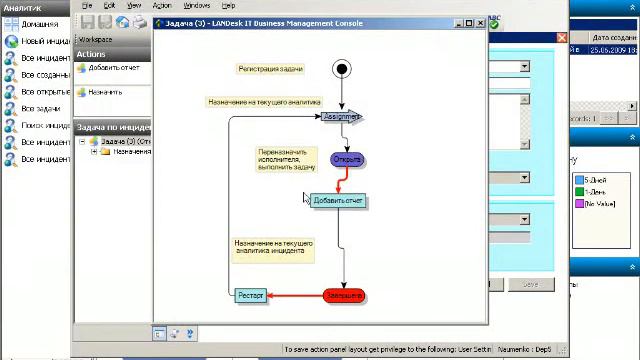Click Назначить action in Actions panel
The image size is (640, 360).
100,92
